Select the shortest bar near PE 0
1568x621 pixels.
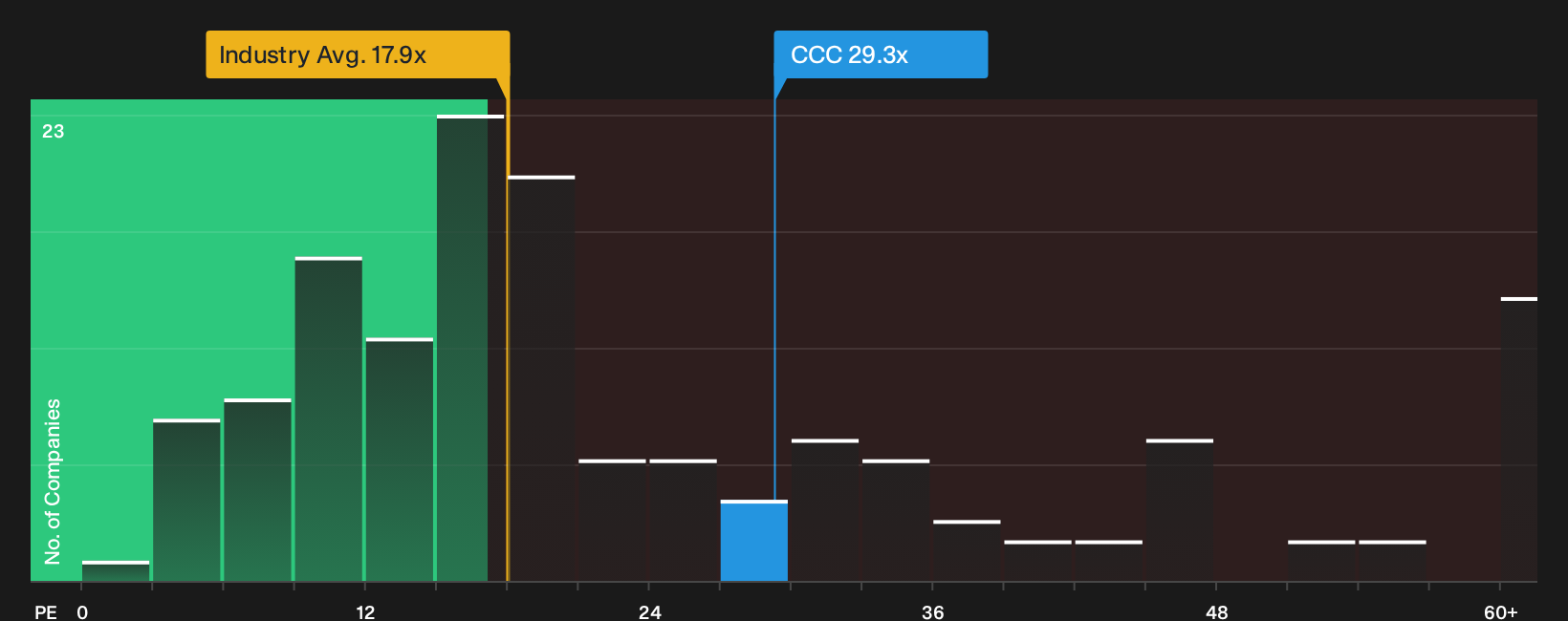click(x=116, y=571)
